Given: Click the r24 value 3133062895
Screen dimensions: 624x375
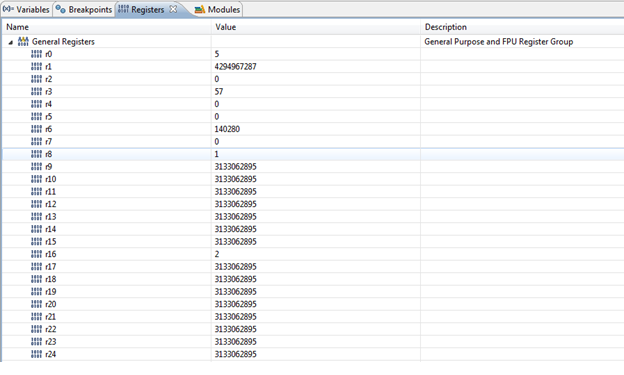Looking at the screenshot, I should pyautogui.click(x=236, y=354).
